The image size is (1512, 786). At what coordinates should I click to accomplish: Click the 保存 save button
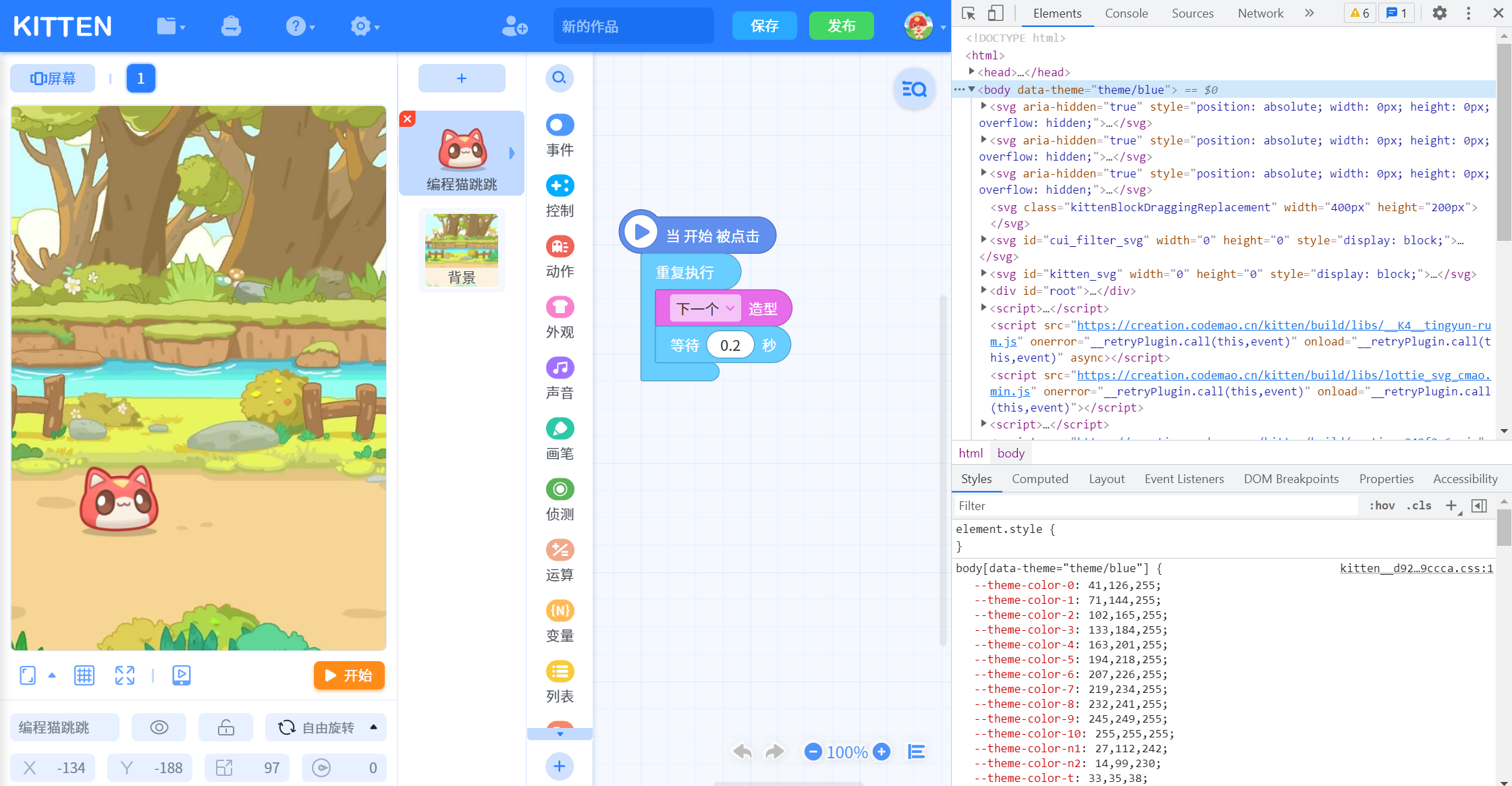coord(764,26)
